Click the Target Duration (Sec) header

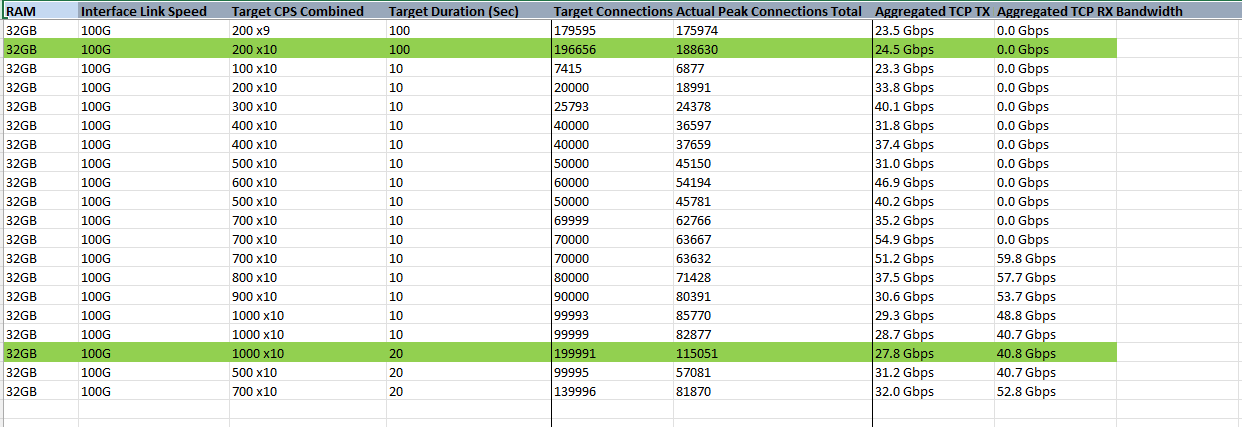[468, 11]
